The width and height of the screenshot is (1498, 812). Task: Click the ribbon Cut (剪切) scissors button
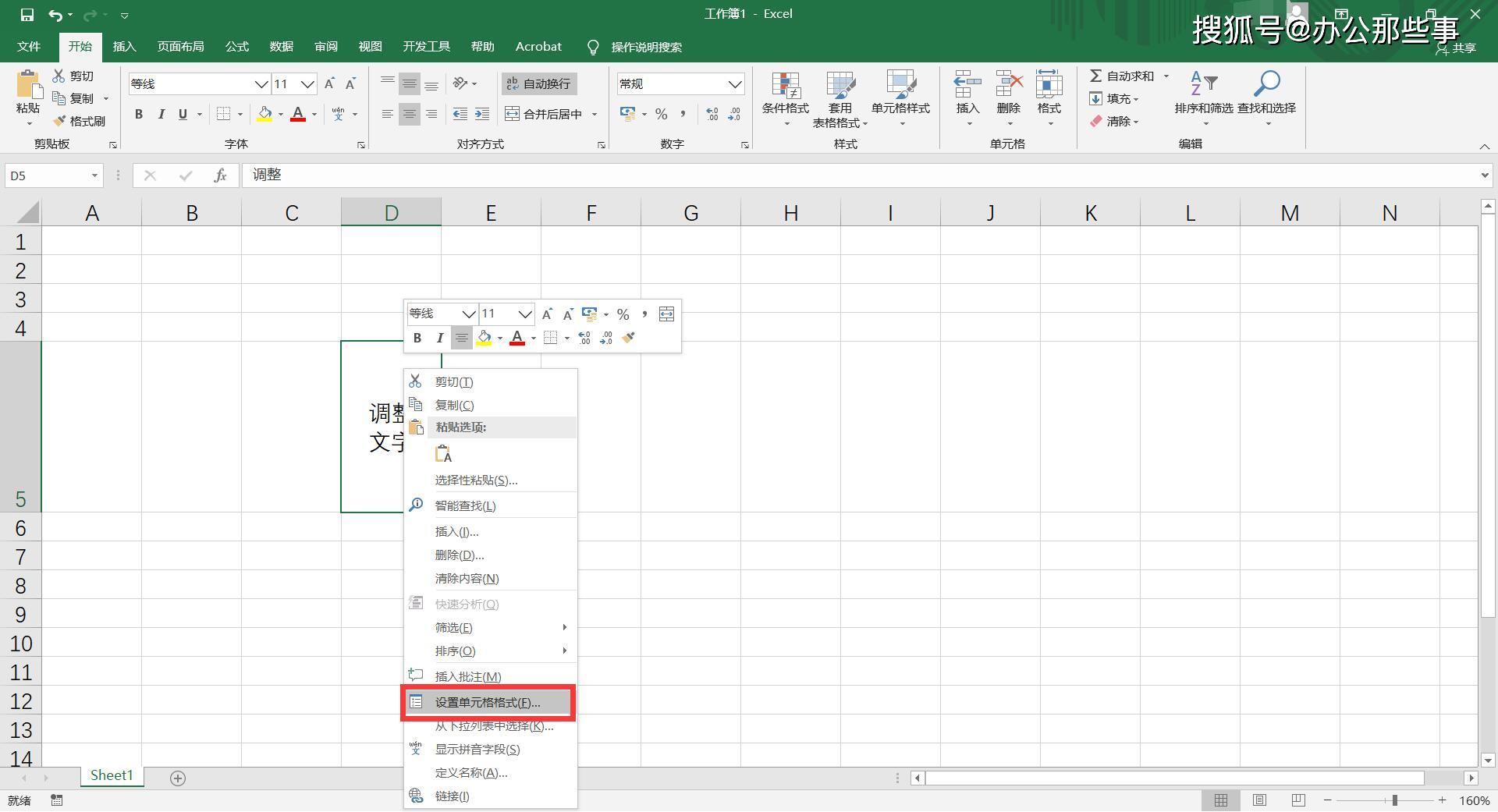(73, 76)
